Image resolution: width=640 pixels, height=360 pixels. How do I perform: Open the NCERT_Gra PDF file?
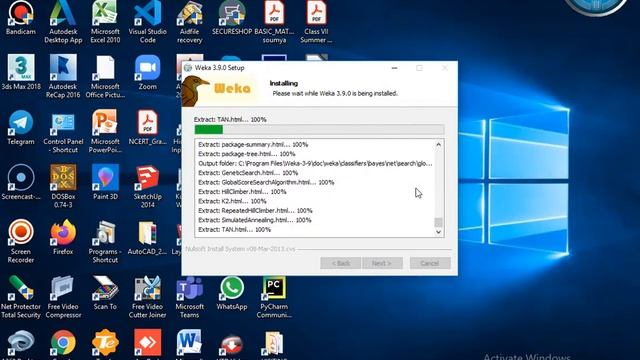(147, 127)
